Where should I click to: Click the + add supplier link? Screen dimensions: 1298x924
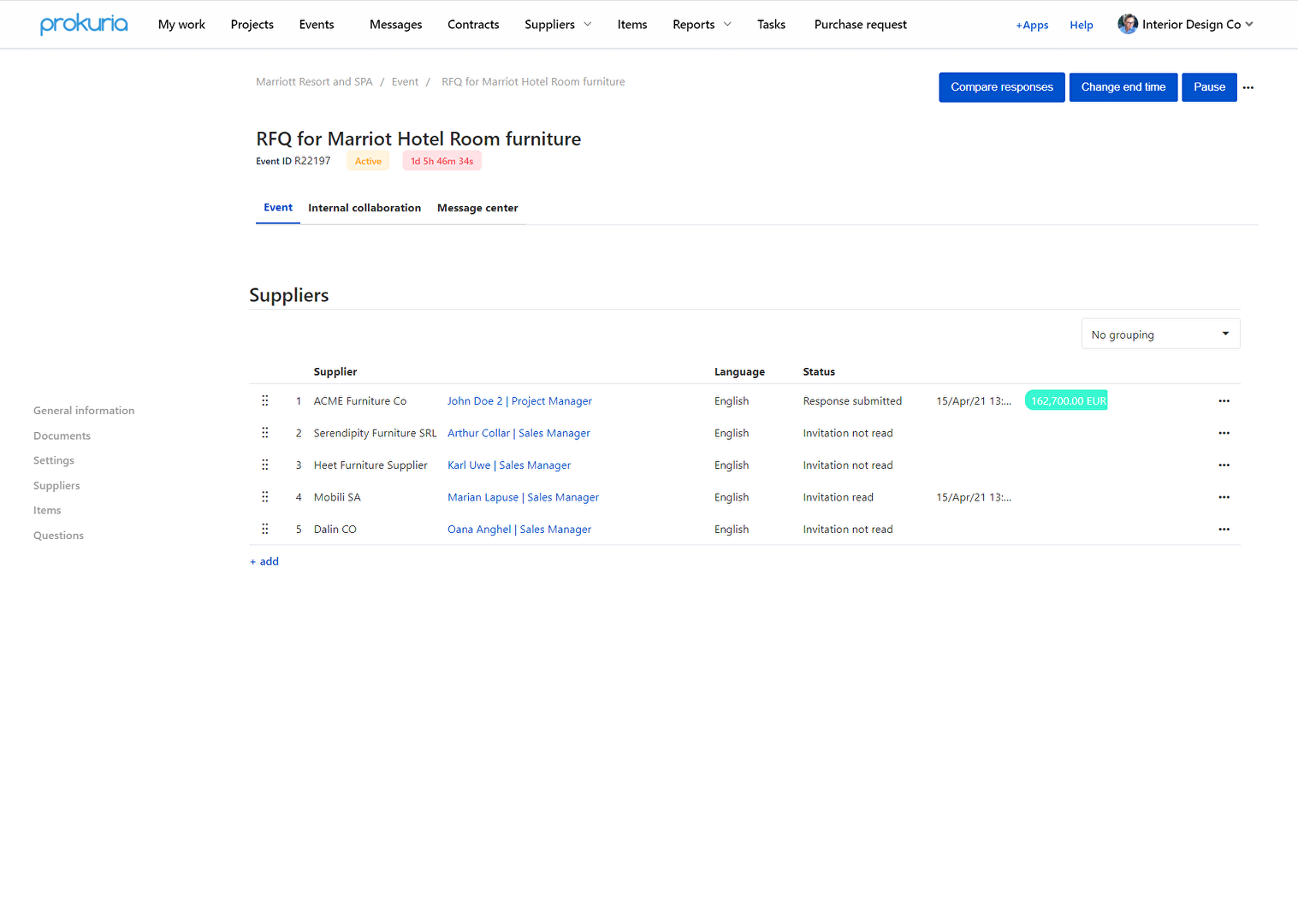click(264, 561)
